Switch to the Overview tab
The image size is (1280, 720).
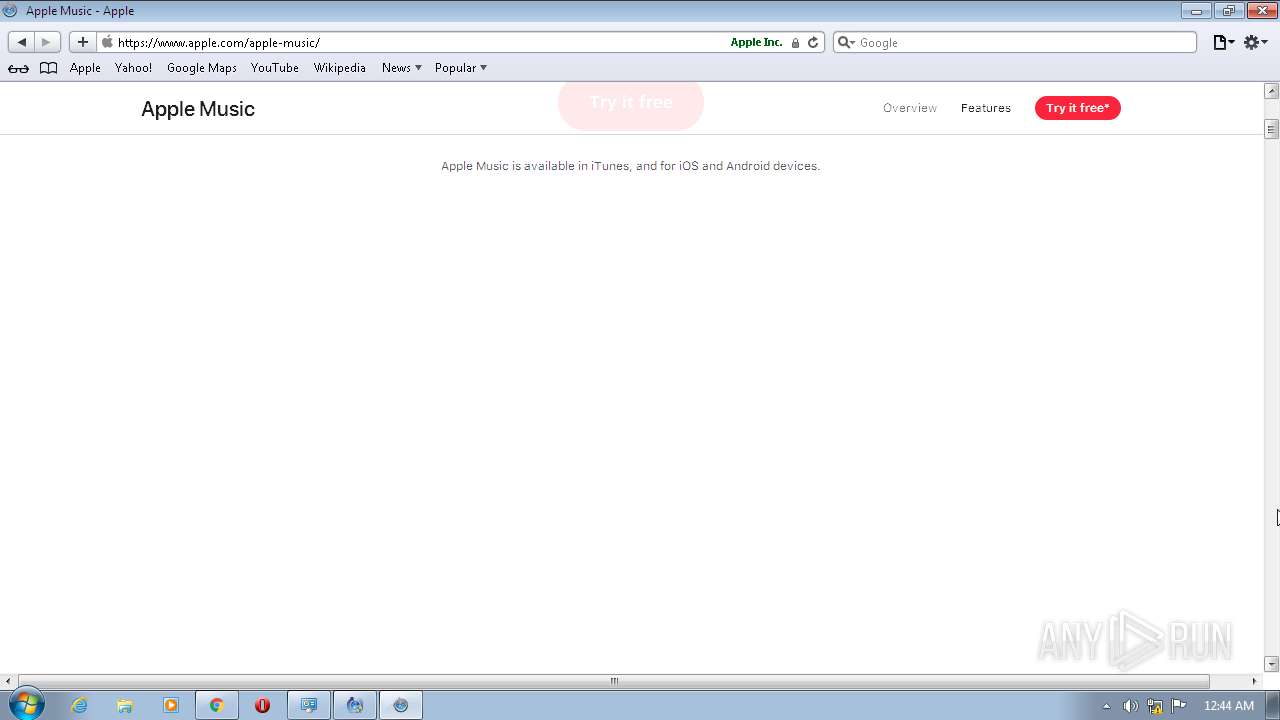click(910, 108)
